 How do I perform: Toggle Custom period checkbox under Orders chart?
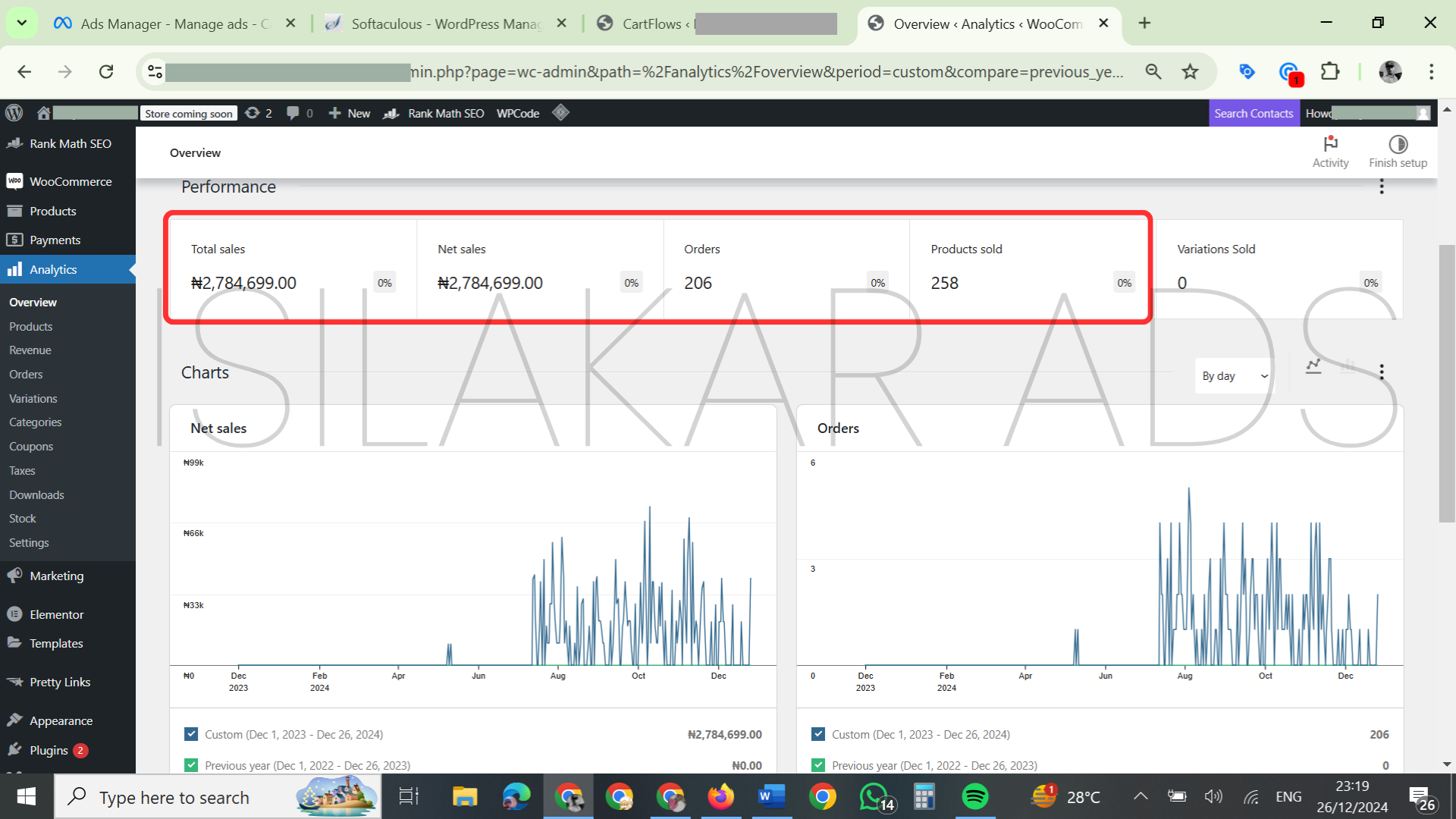pos(817,734)
